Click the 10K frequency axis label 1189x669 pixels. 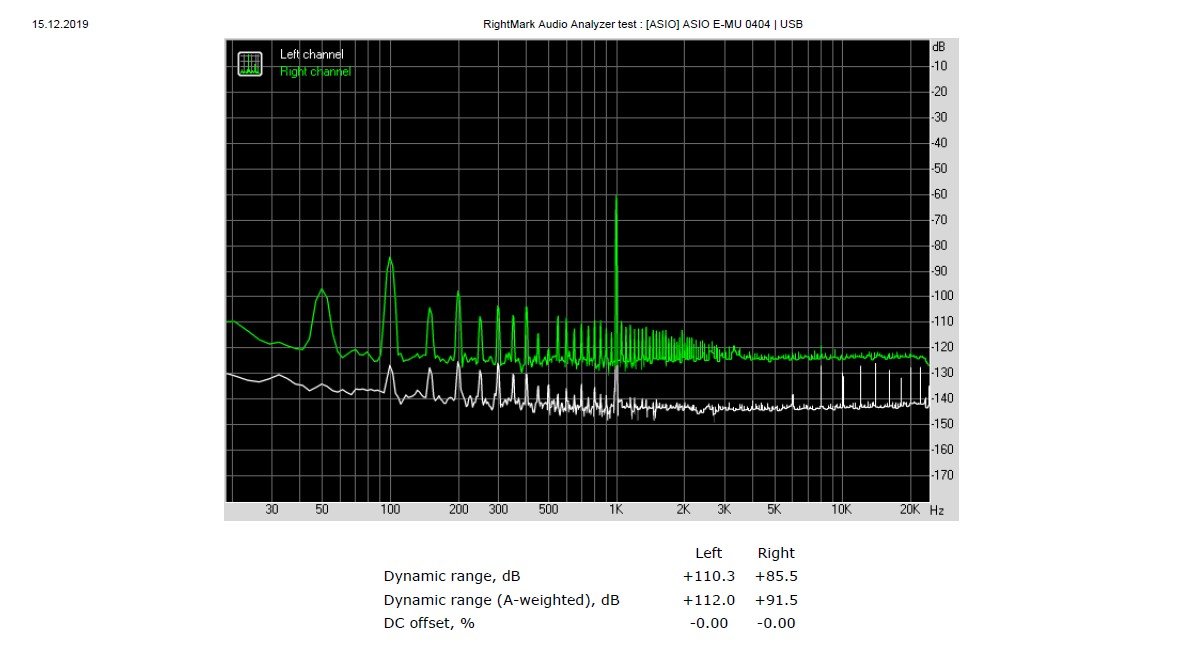[841, 510]
